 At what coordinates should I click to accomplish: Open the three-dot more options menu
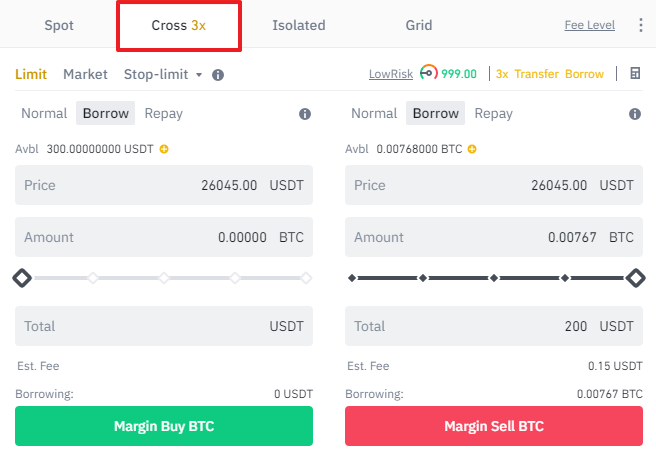click(641, 25)
